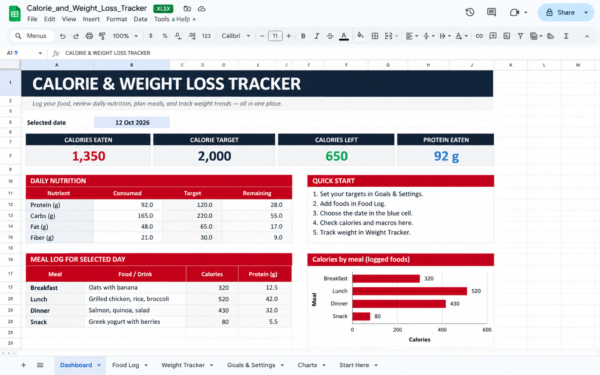Create a filter
The width and height of the screenshot is (600, 375).
pyautogui.click(x=520, y=36)
